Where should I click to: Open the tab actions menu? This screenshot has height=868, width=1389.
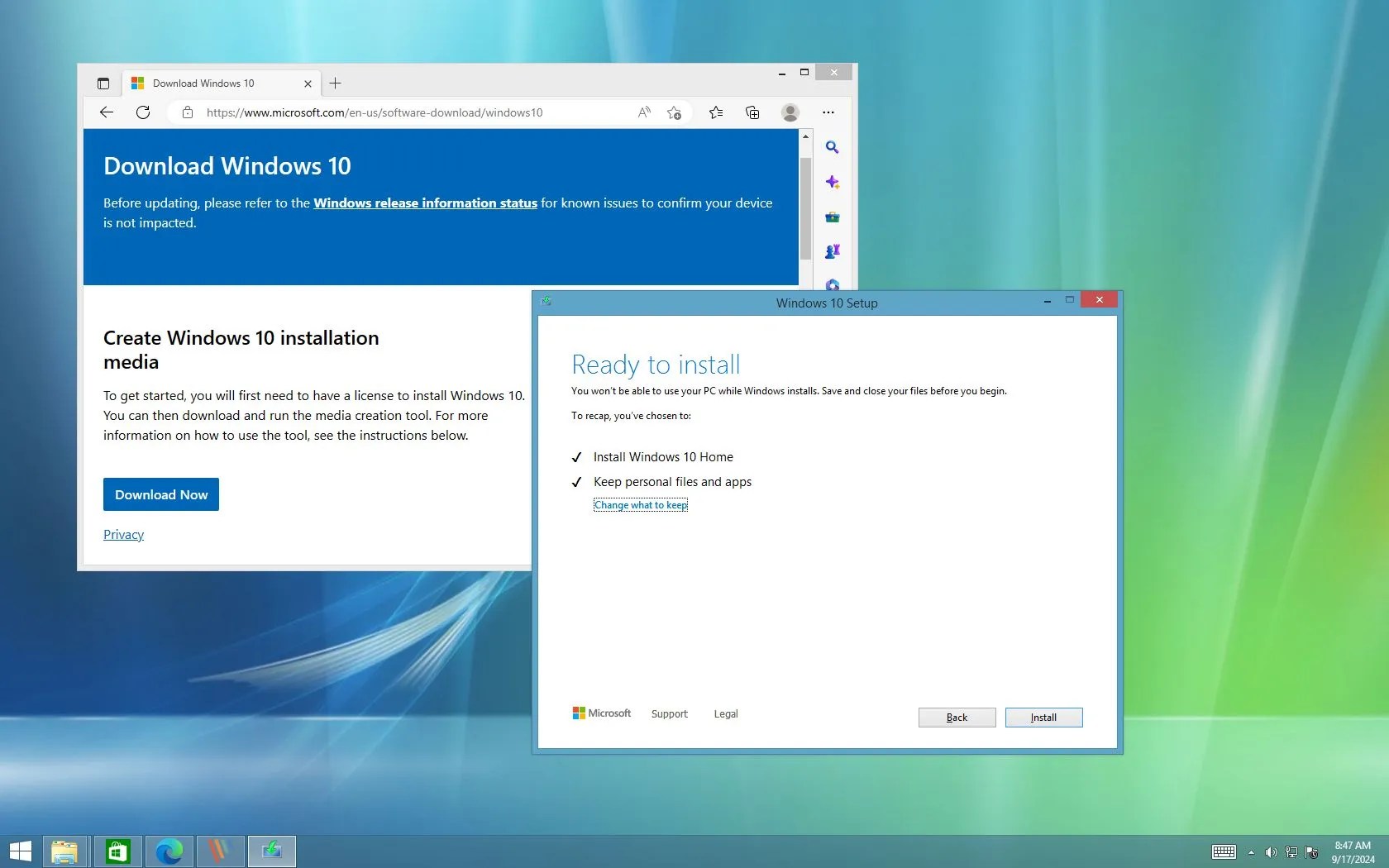tap(103, 83)
